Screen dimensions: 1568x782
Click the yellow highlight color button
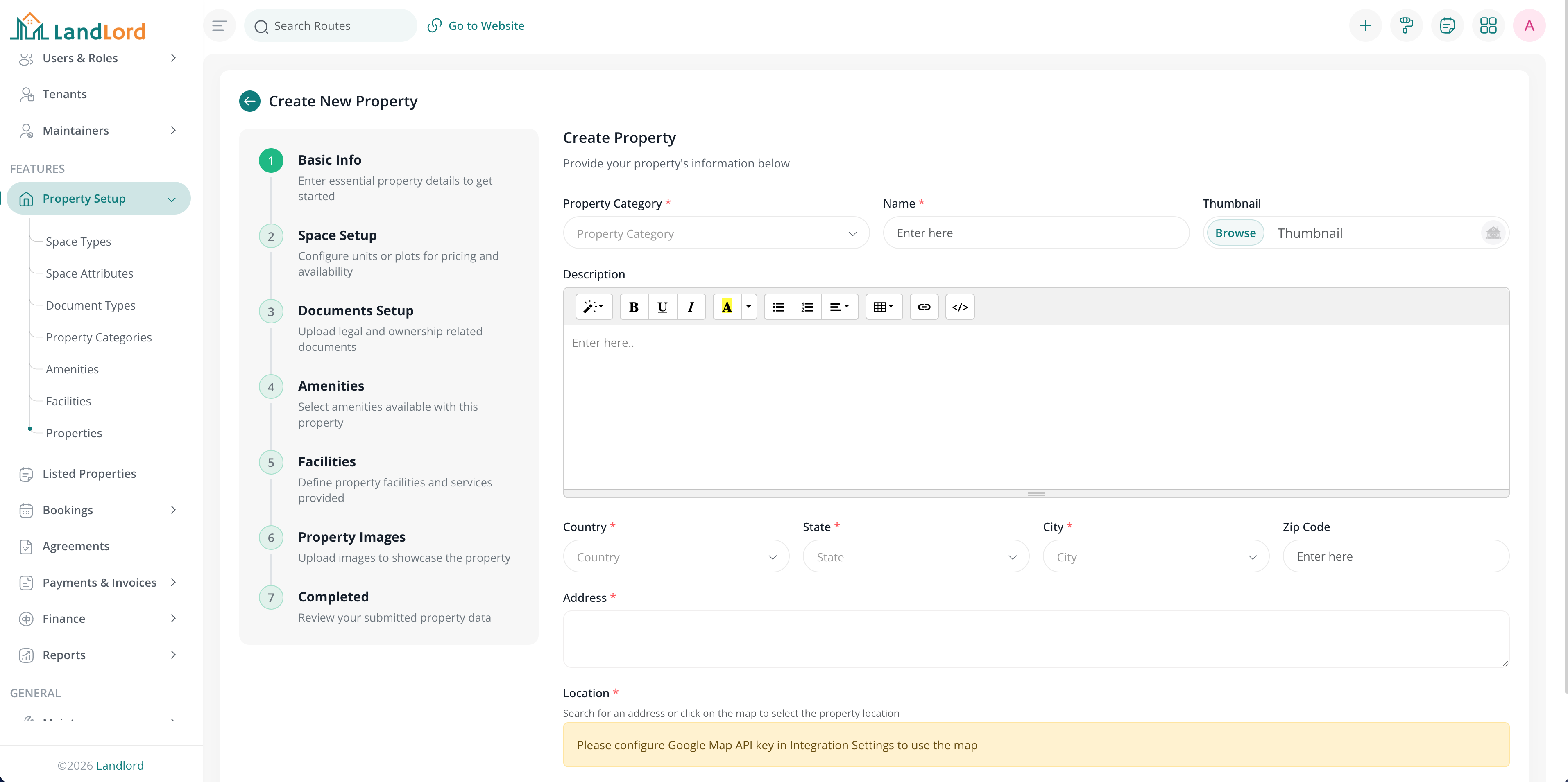(x=727, y=307)
